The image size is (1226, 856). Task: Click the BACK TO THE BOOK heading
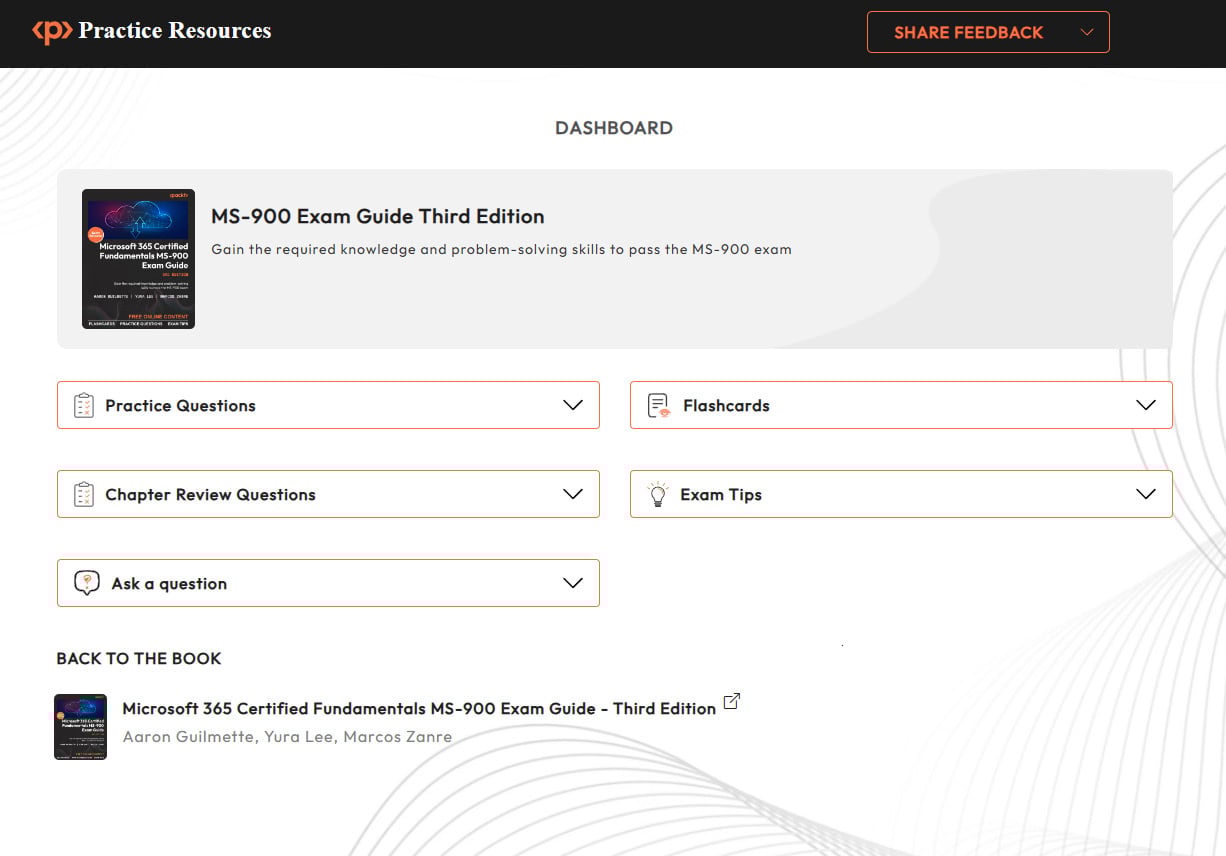point(138,658)
